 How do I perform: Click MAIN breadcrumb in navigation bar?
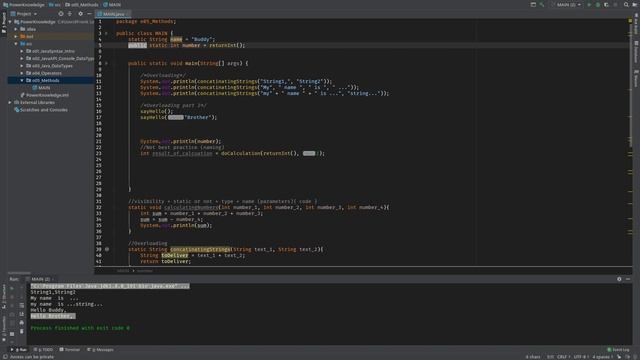coord(112,4)
